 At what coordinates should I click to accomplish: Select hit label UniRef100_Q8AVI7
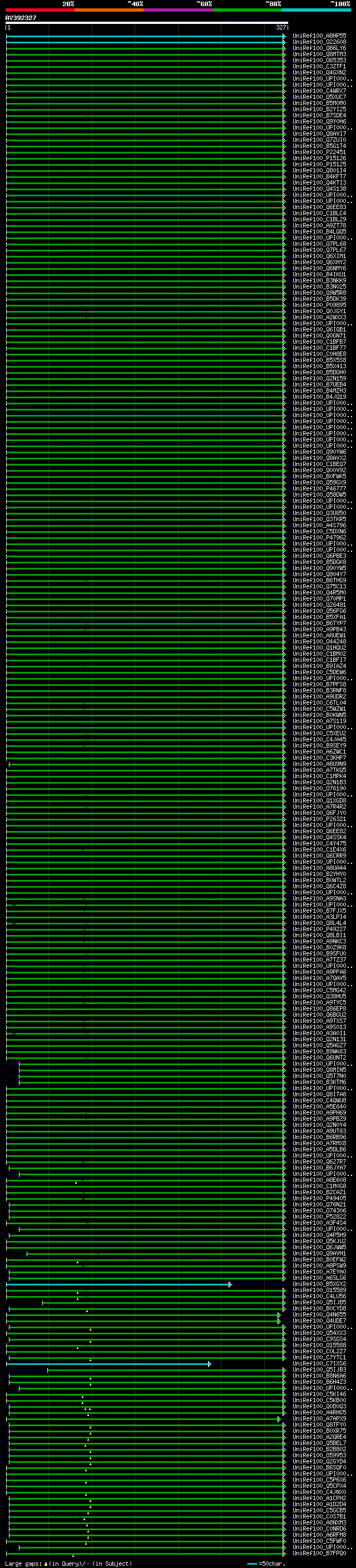[319, 134]
